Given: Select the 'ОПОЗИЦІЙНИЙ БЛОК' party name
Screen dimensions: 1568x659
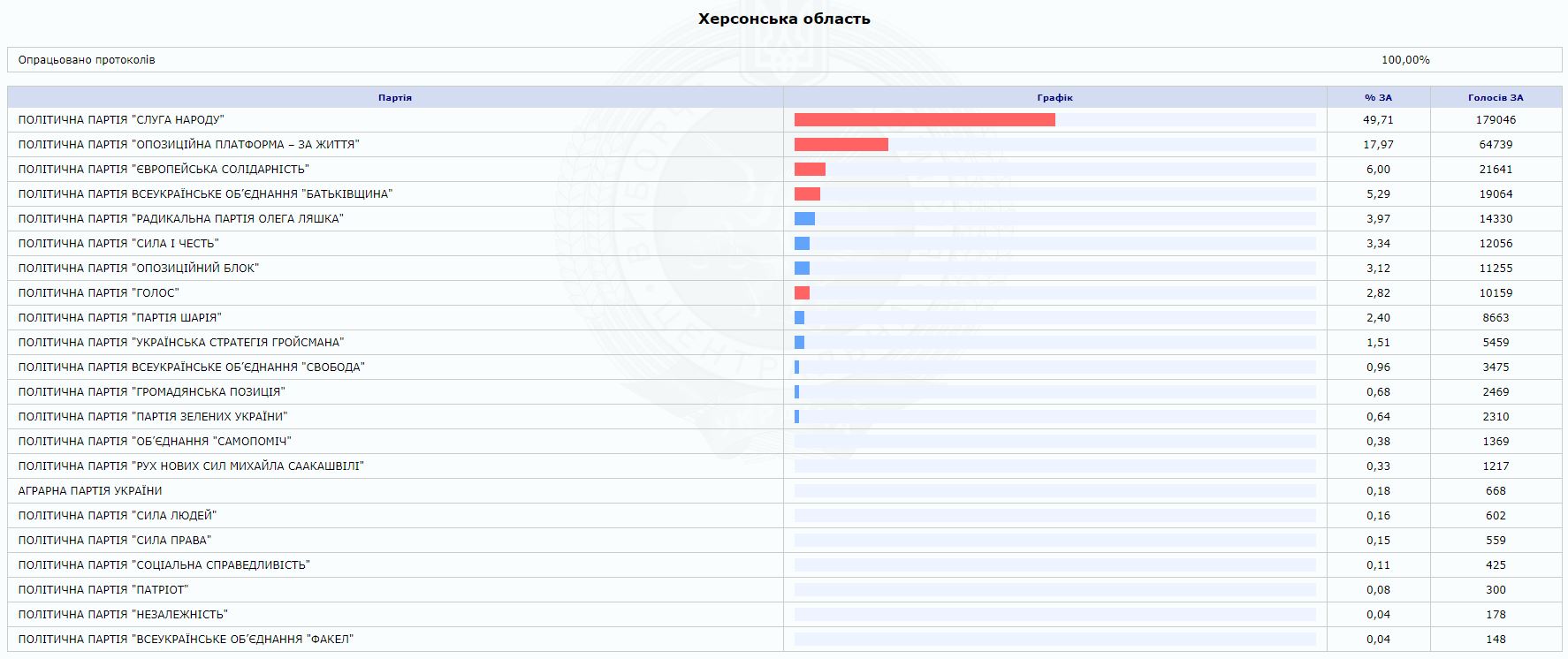Looking at the screenshot, I should pos(138,269).
